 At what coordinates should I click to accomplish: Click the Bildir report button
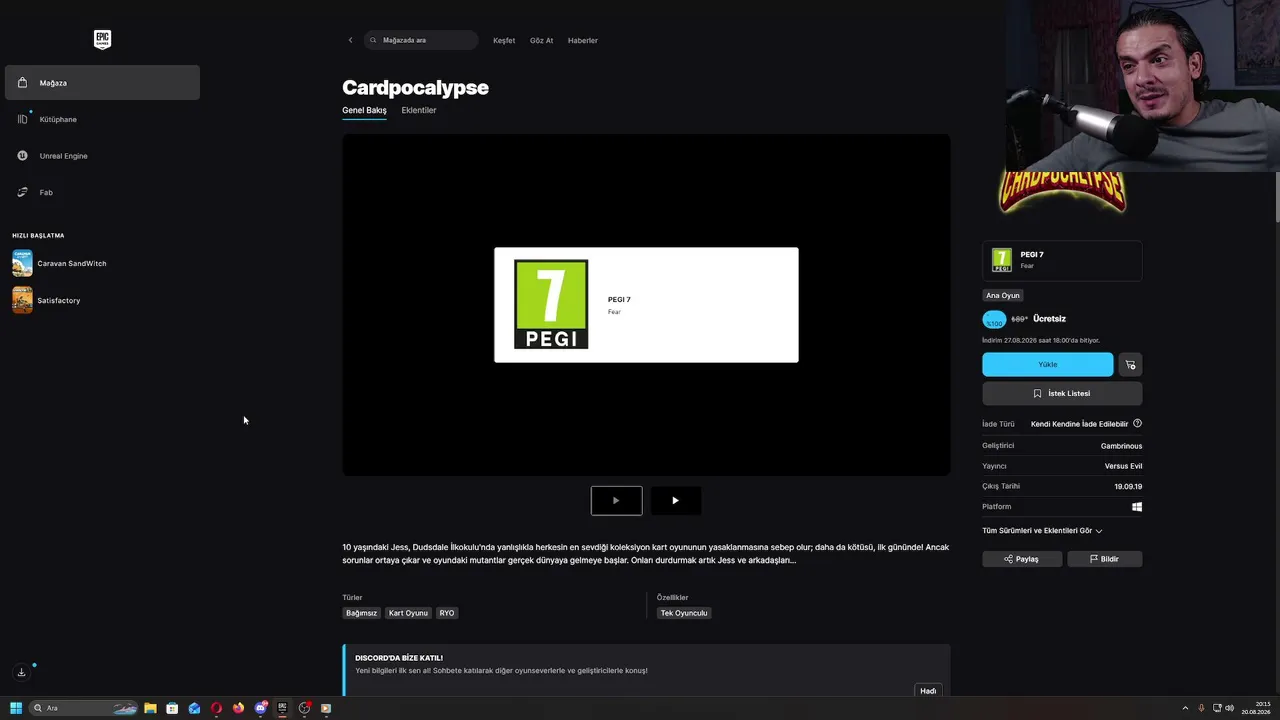click(x=1104, y=559)
